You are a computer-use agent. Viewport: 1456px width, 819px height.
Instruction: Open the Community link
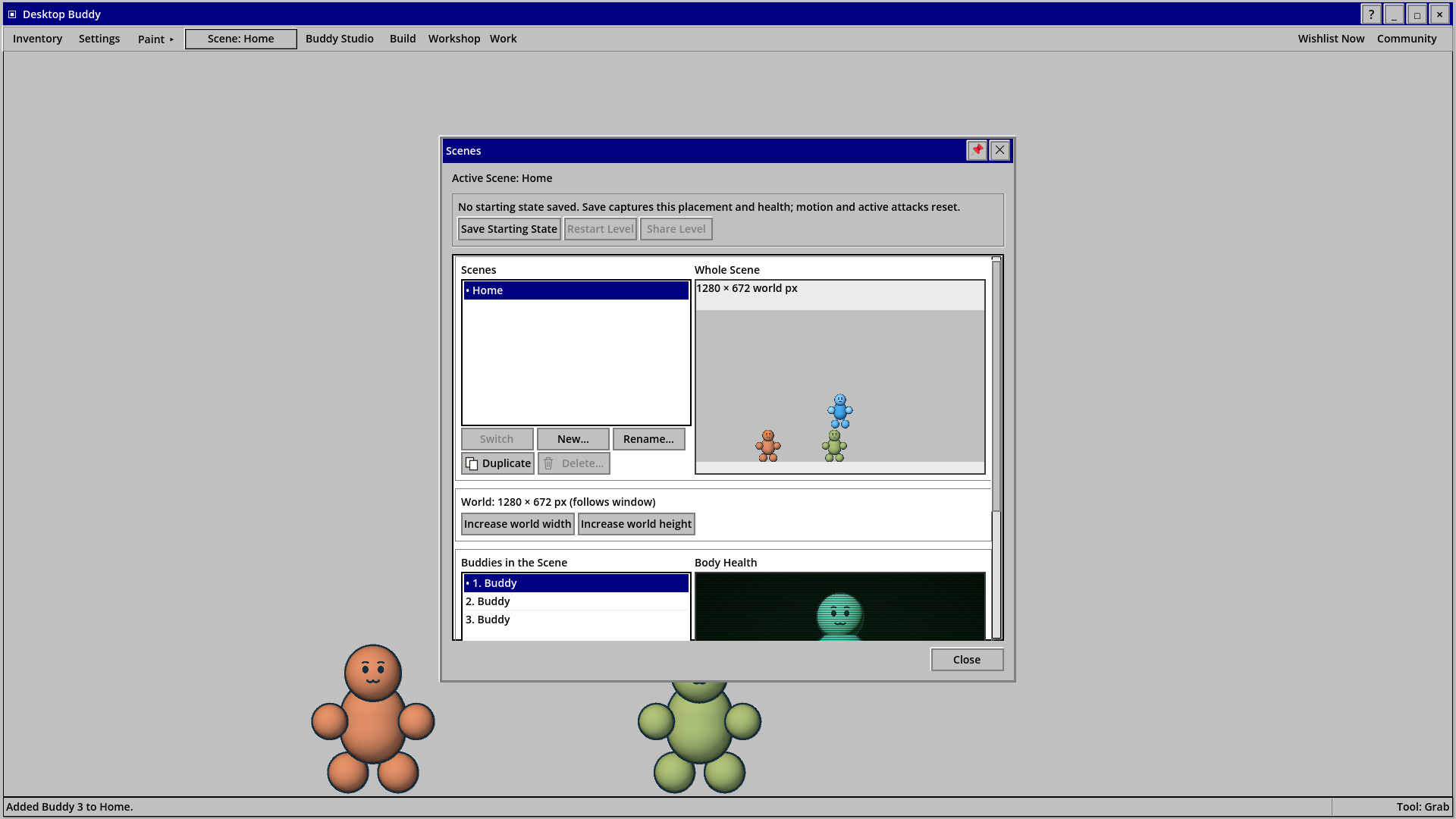tap(1407, 39)
